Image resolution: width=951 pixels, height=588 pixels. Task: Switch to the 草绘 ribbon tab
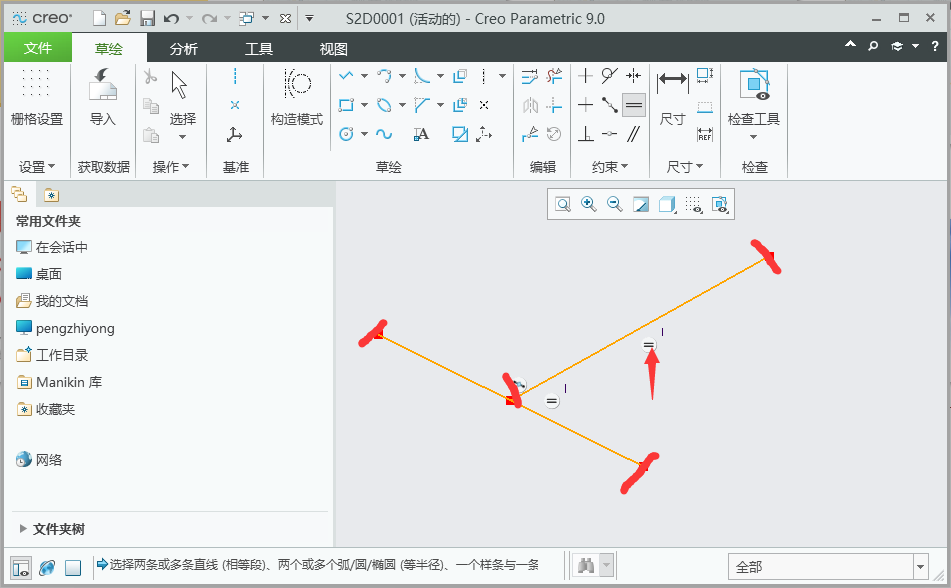pos(109,49)
